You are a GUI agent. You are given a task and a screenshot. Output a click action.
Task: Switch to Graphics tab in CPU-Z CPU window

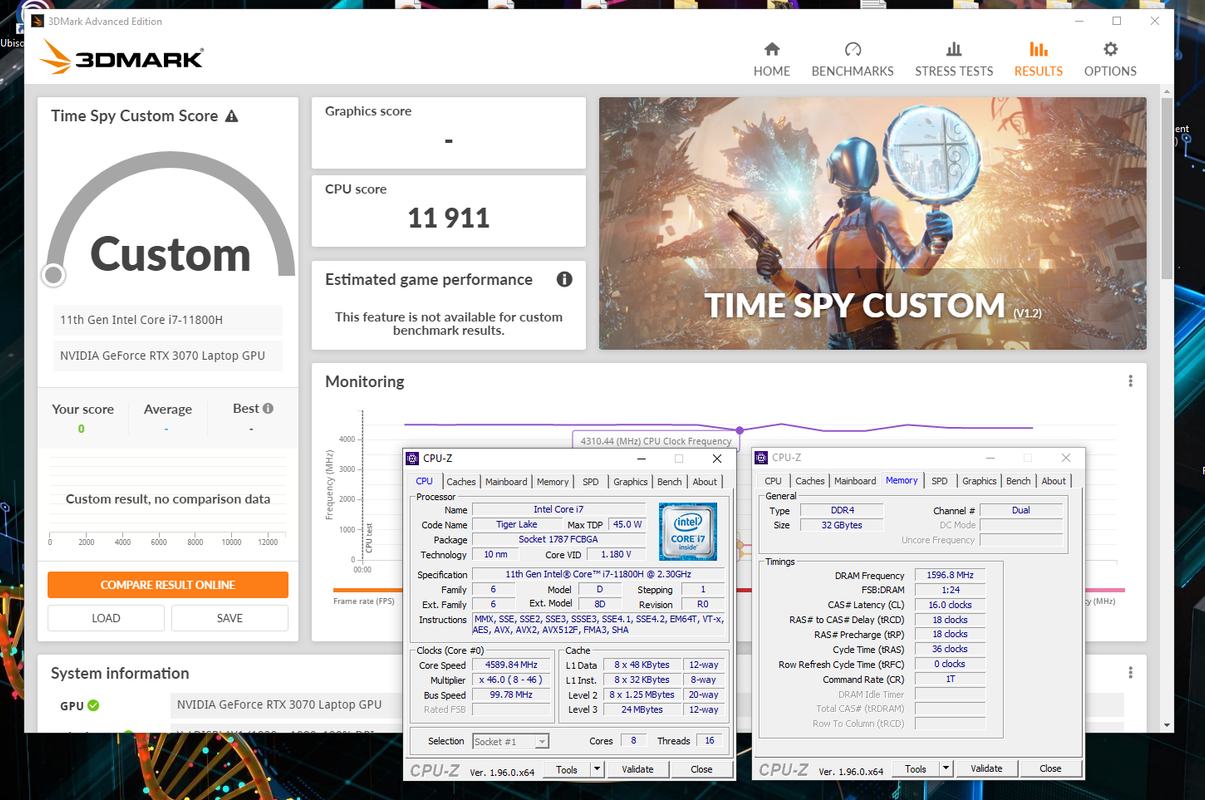click(631, 482)
